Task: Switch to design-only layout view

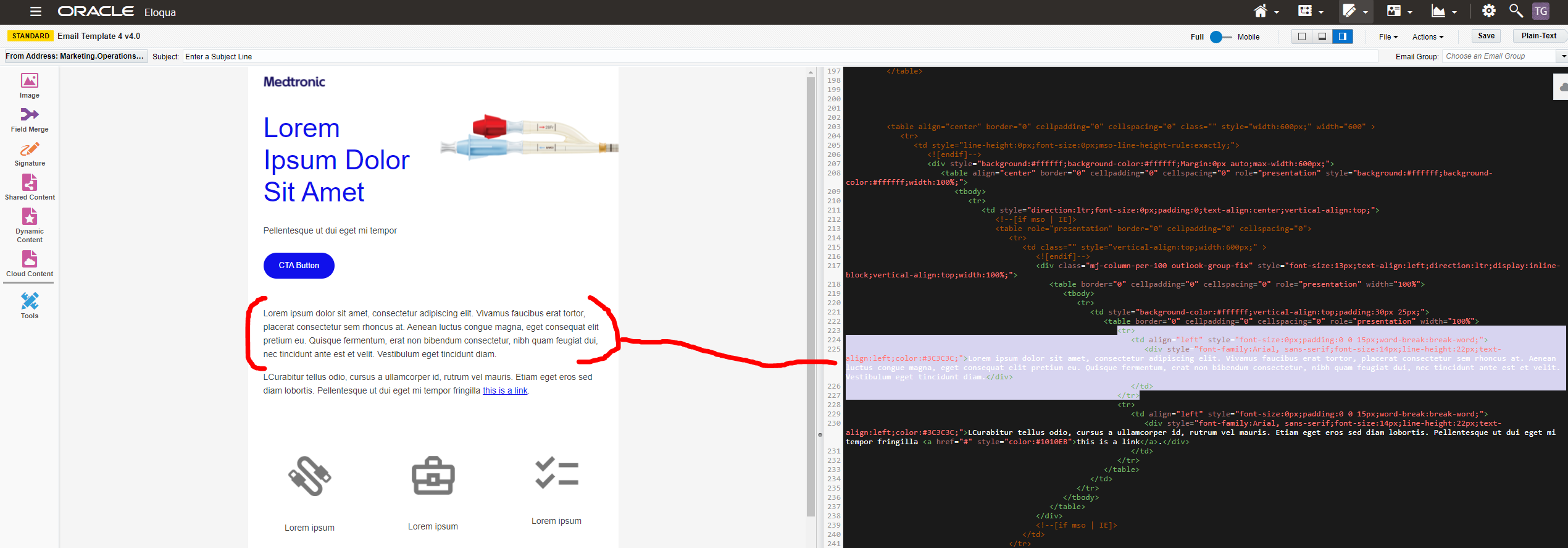Action: point(1302,36)
